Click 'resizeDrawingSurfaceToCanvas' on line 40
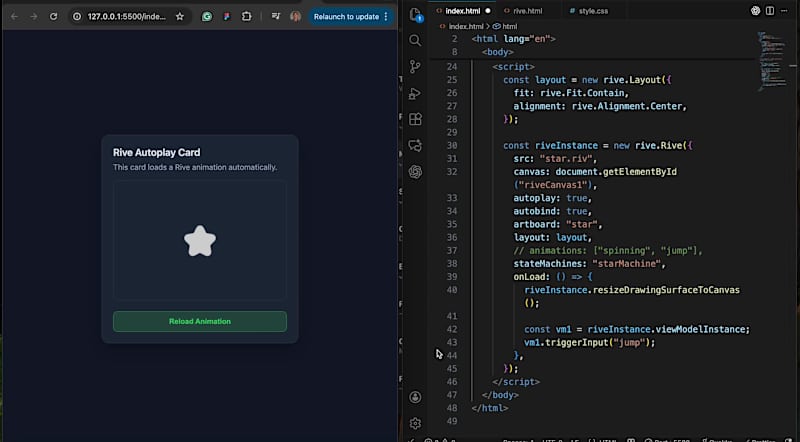 click(666, 290)
